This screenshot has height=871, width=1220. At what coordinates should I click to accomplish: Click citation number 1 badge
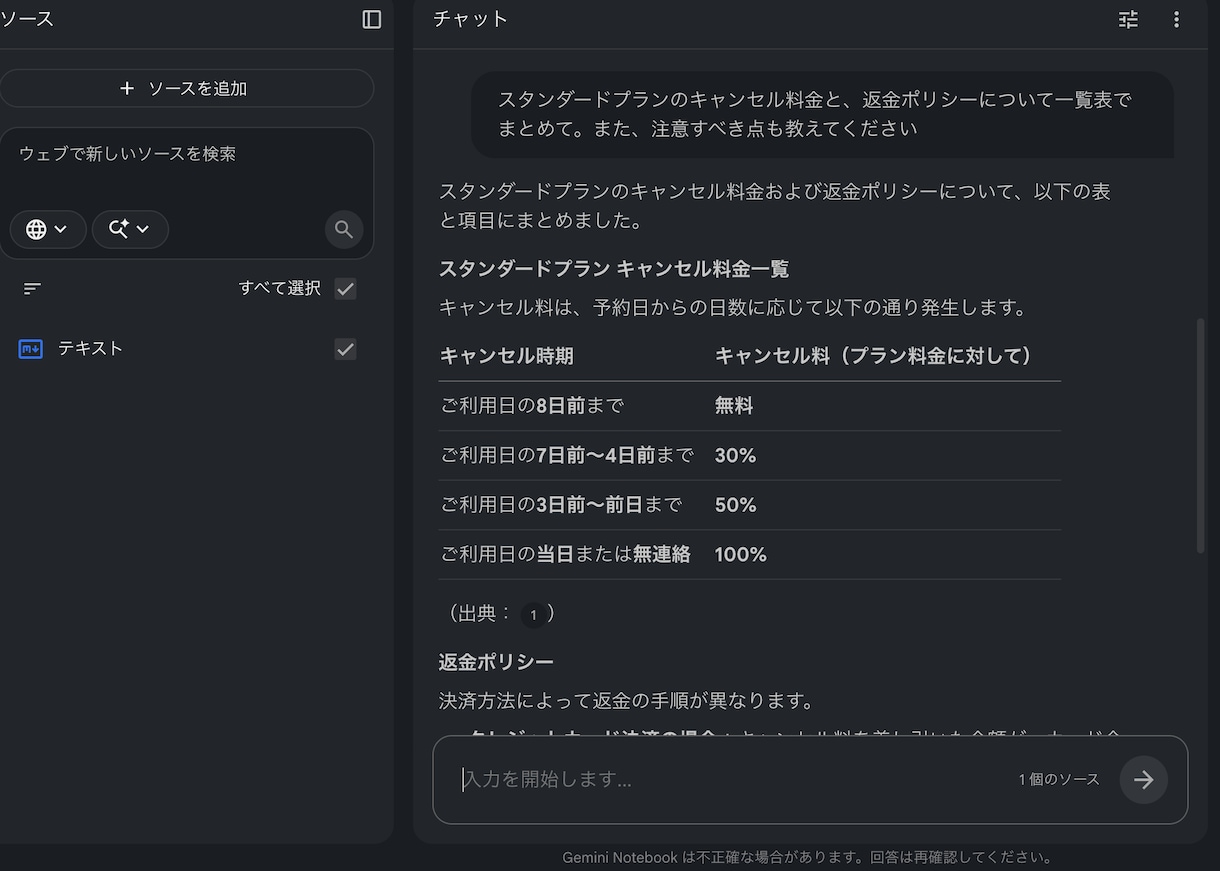[533, 615]
